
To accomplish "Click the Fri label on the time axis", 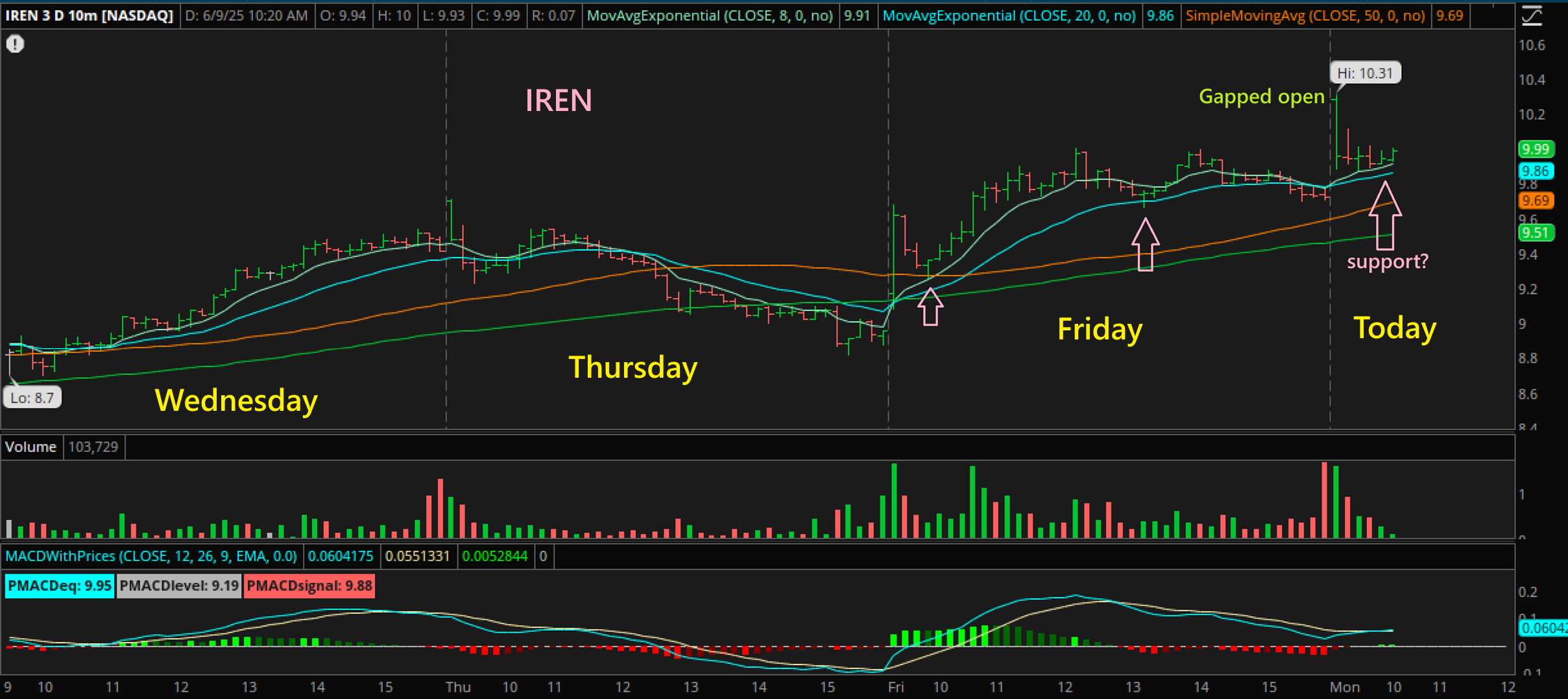I will pyautogui.click(x=896, y=687).
